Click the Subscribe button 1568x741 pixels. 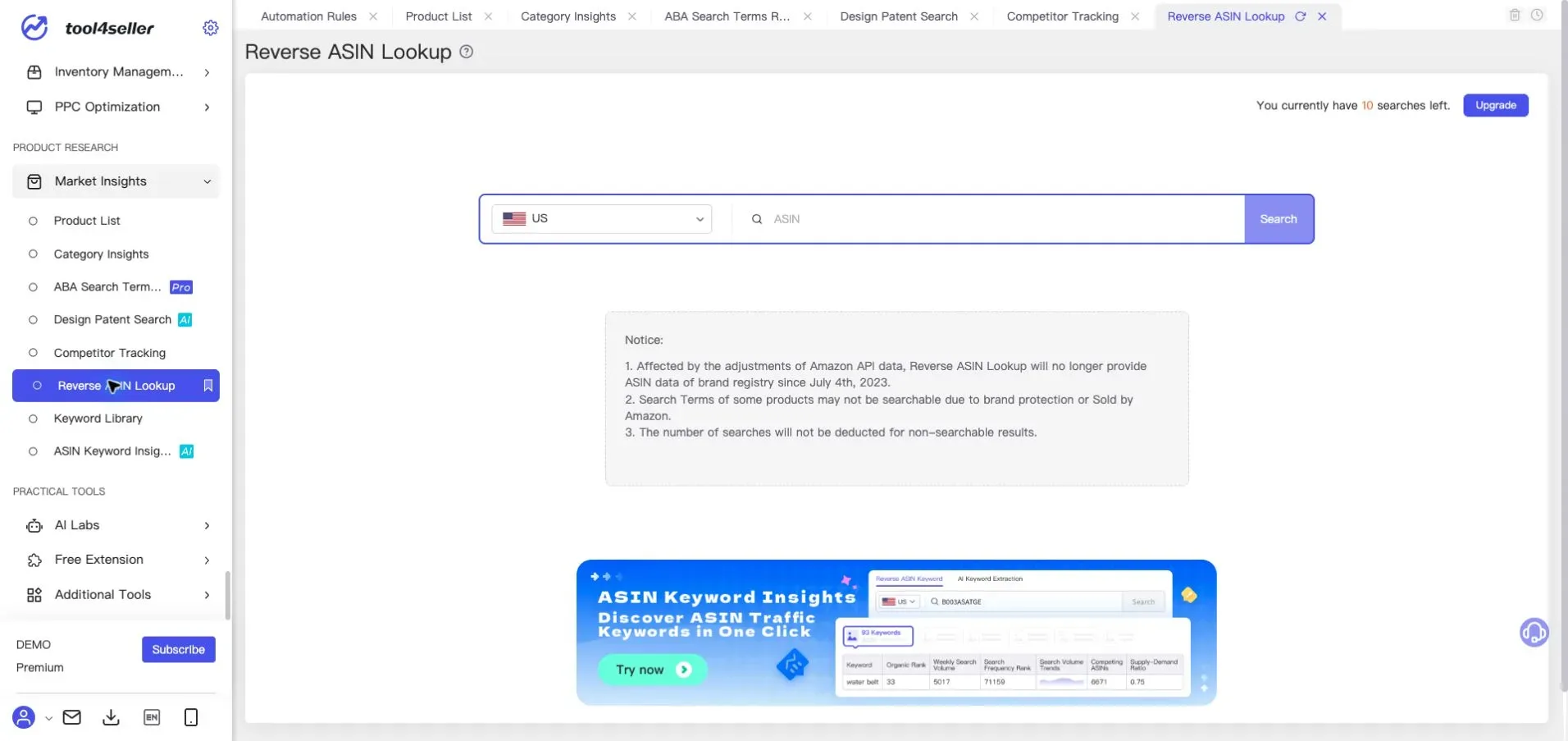tap(178, 649)
